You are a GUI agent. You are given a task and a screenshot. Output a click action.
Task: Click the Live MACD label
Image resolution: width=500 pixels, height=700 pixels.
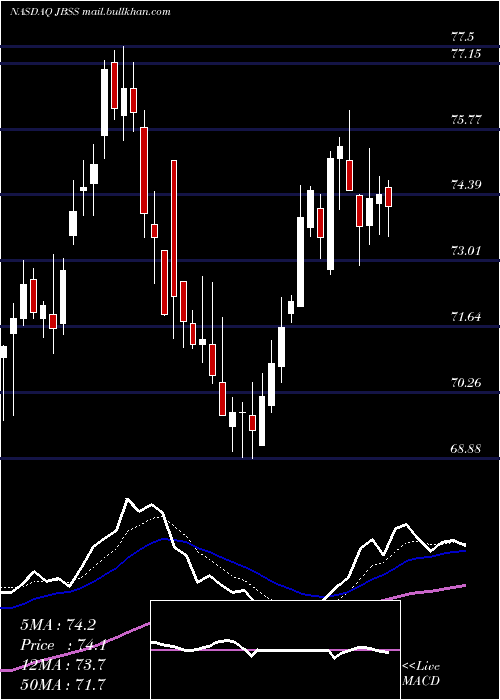click(421, 673)
